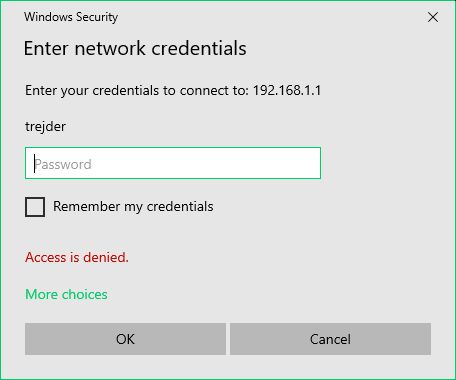Click the title bar area beside Windows Security
Screen dimensions: 456x380
click(x=267, y=17)
